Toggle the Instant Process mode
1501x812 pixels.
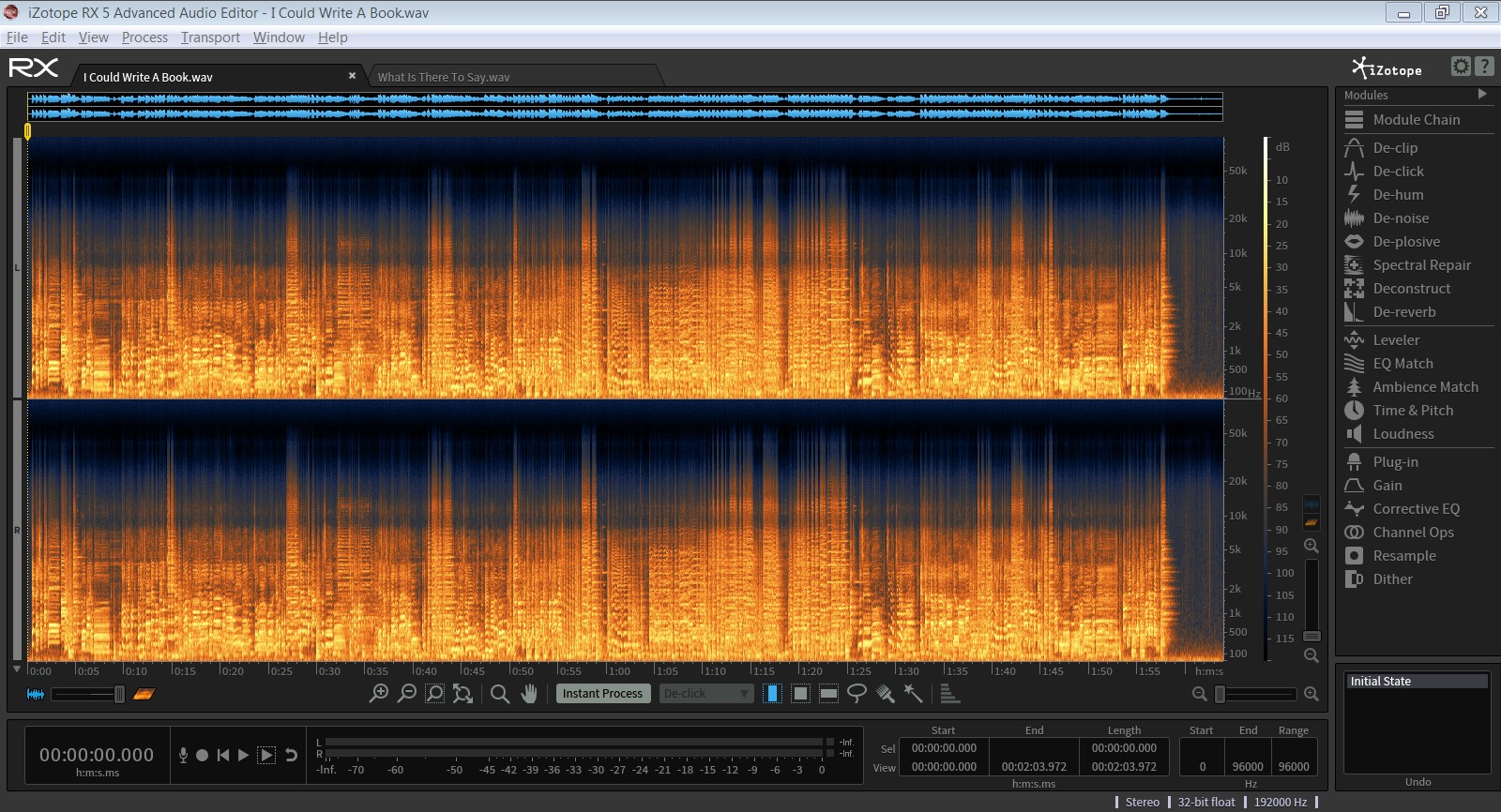[x=603, y=694]
